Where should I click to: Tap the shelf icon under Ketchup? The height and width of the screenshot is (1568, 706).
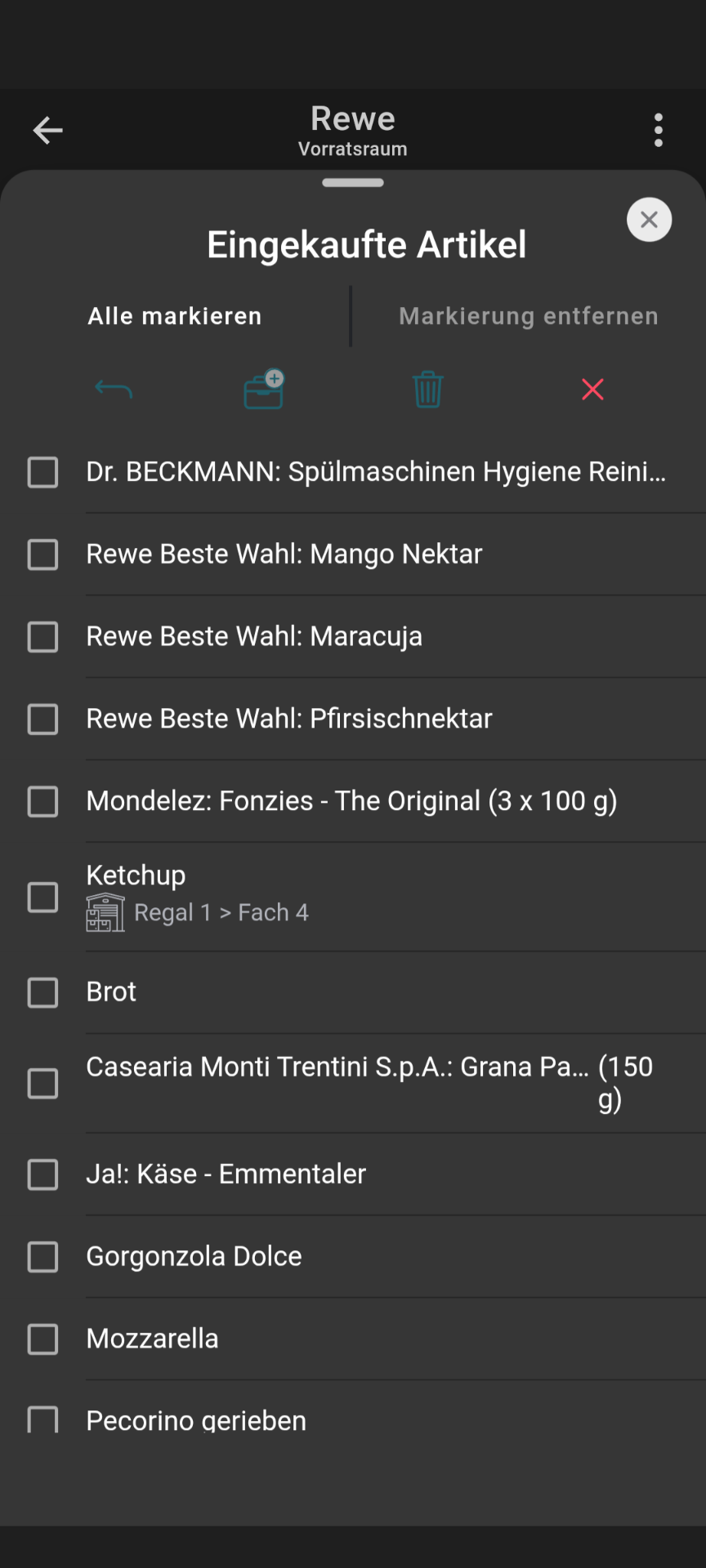click(105, 913)
